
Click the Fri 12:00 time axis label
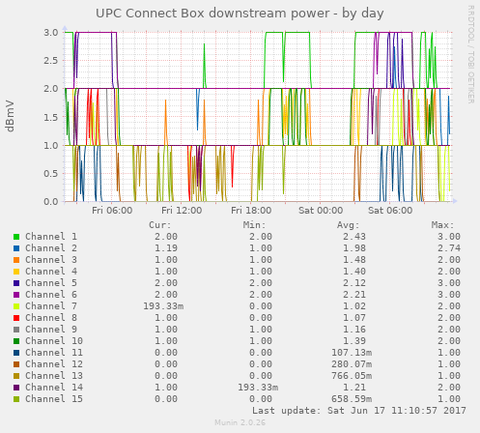[182, 211]
